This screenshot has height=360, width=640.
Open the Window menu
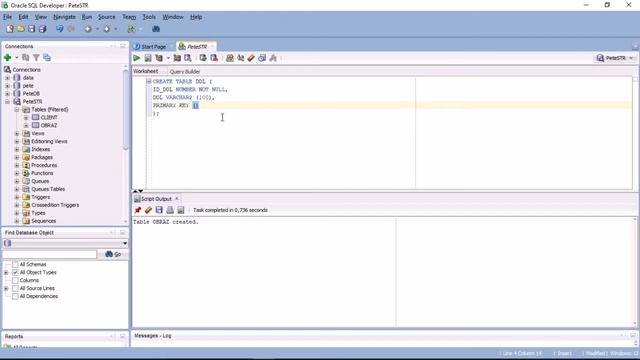173,17
